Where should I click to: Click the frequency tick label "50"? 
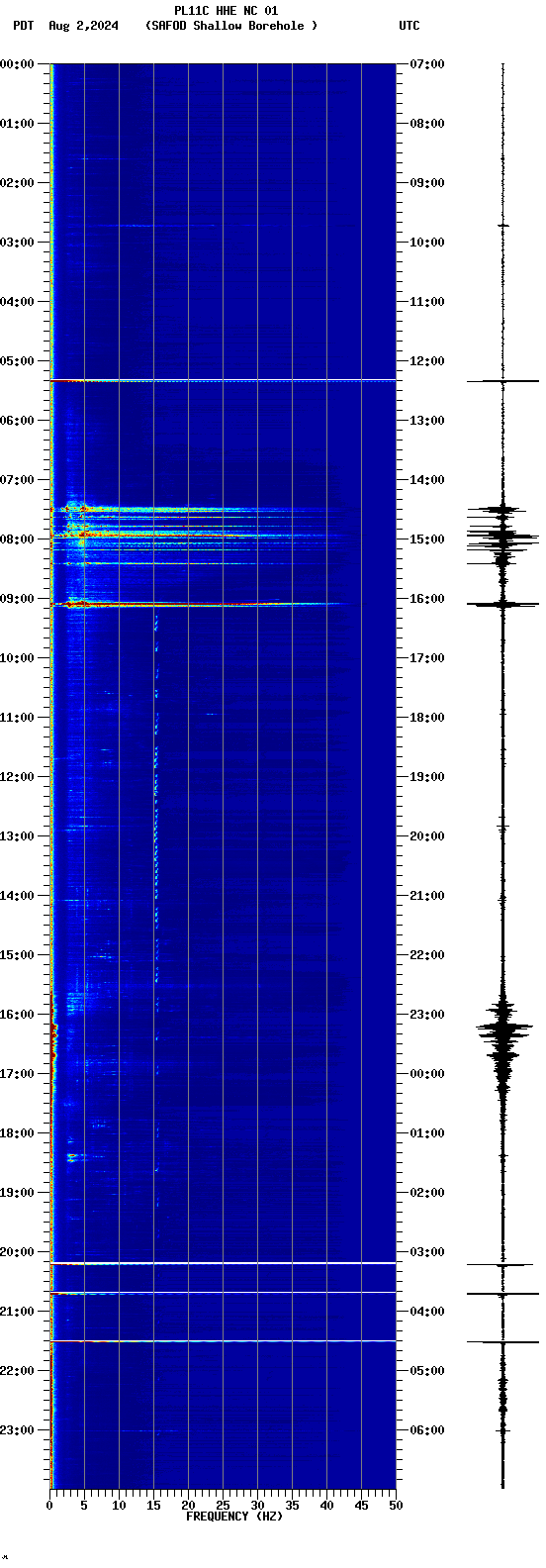396,1506
